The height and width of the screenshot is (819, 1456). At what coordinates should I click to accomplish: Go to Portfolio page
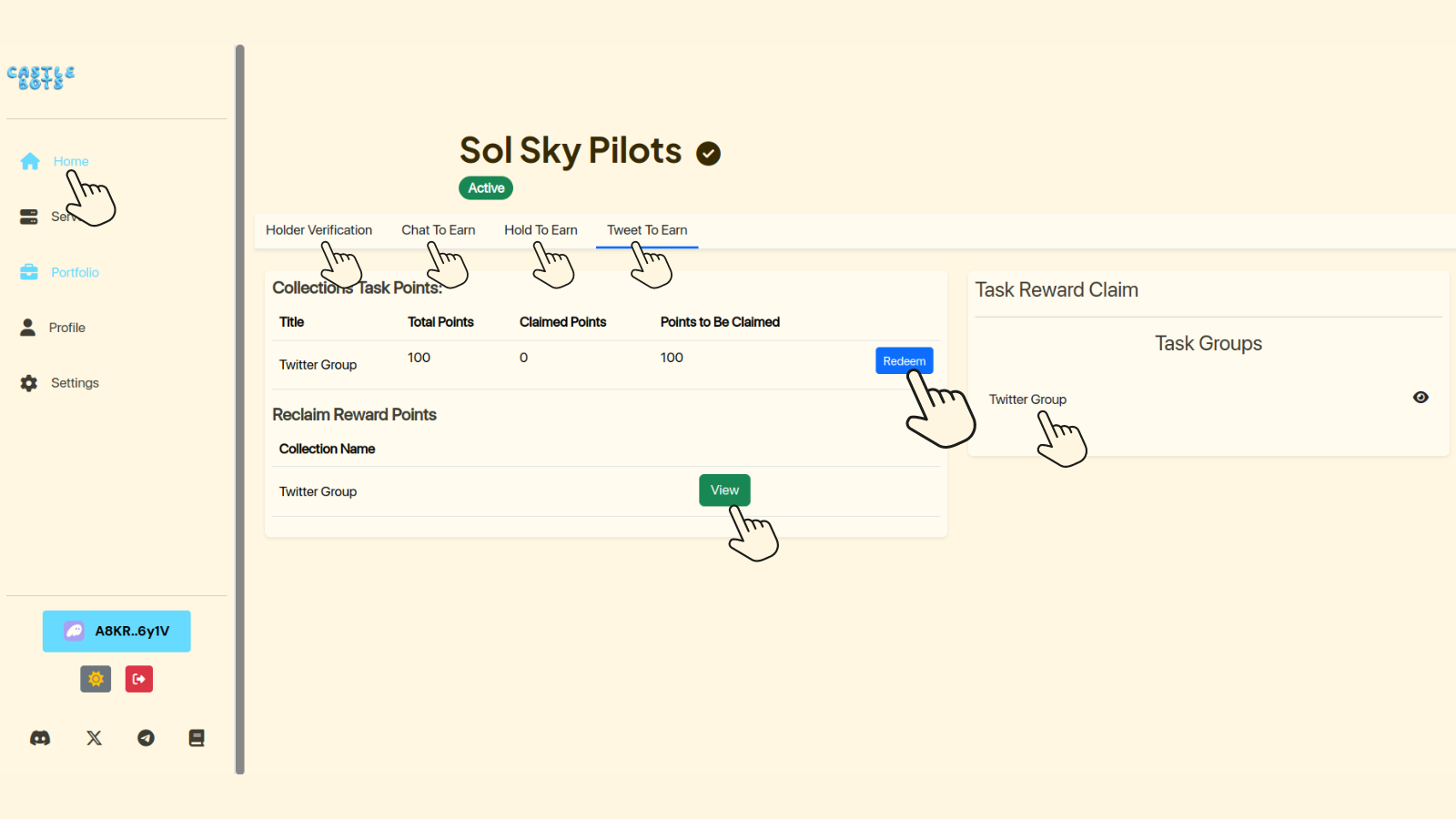pos(75,272)
